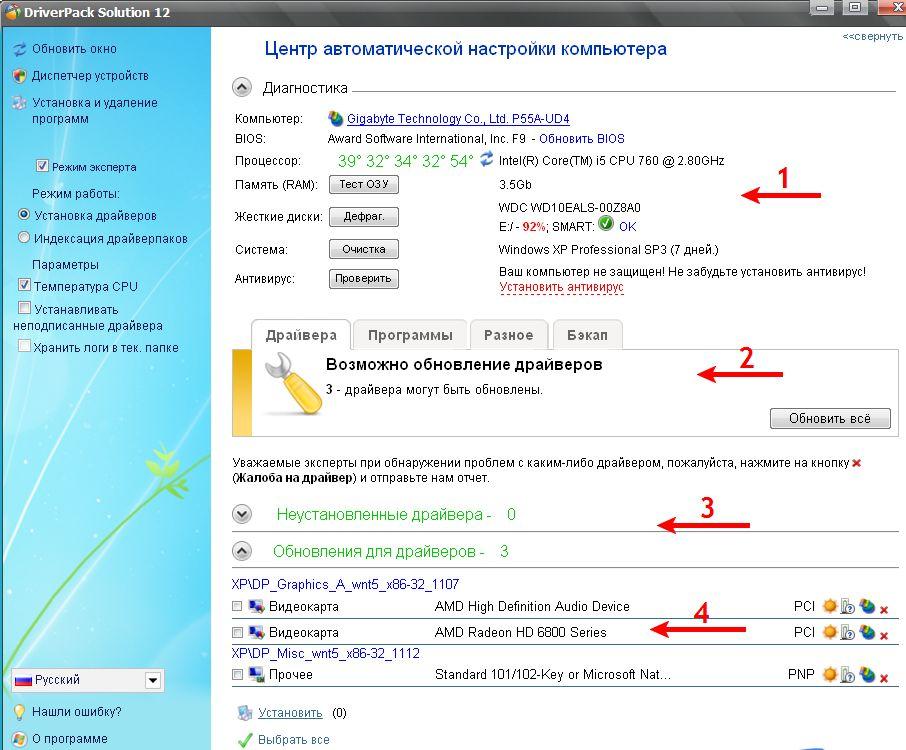The width and height of the screenshot is (906, 750).
Task: Click the globe icon for Standard 101/102-Key row
Action: point(867,674)
